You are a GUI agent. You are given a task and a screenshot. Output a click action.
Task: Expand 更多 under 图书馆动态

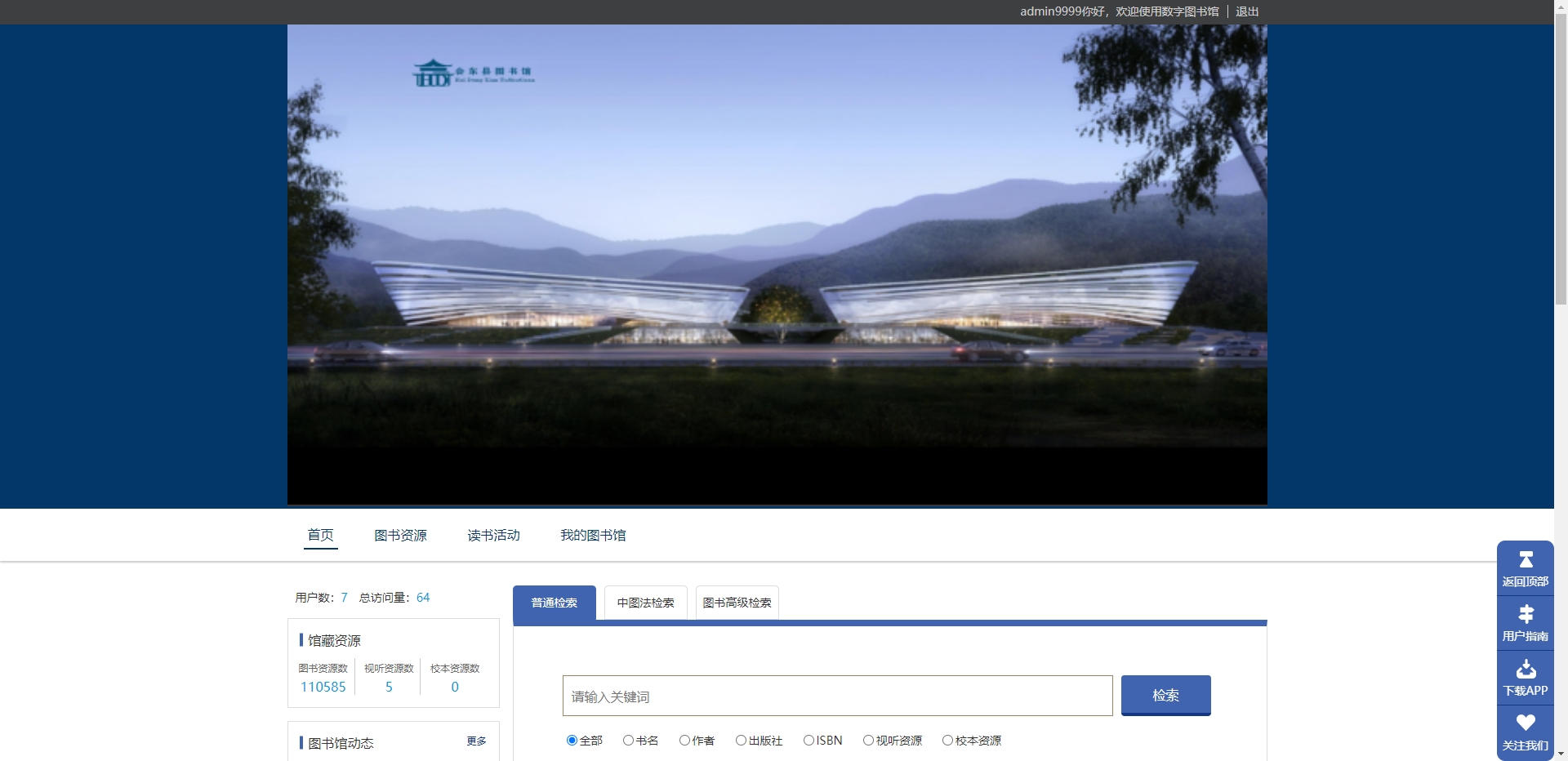click(x=476, y=741)
